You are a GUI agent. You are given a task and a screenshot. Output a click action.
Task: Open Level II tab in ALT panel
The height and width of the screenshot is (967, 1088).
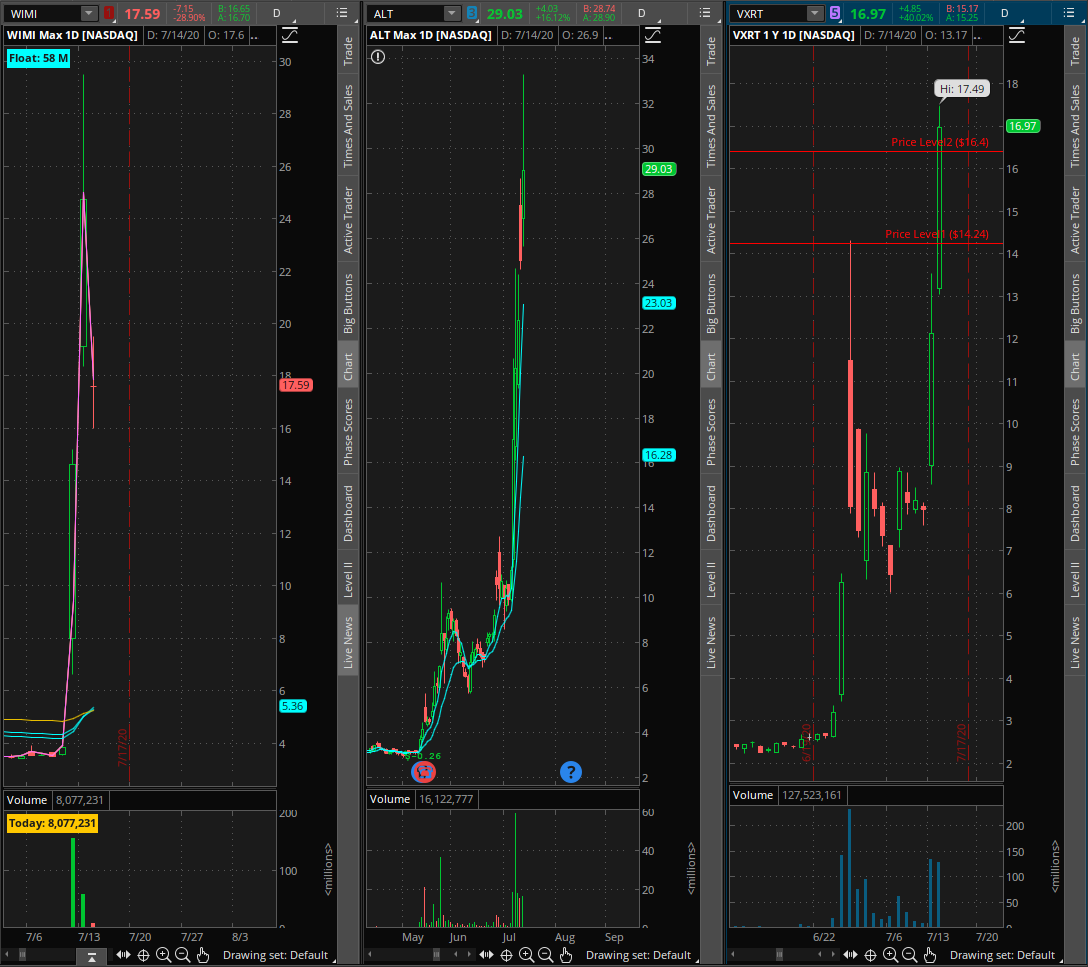(x=711, y=579)
